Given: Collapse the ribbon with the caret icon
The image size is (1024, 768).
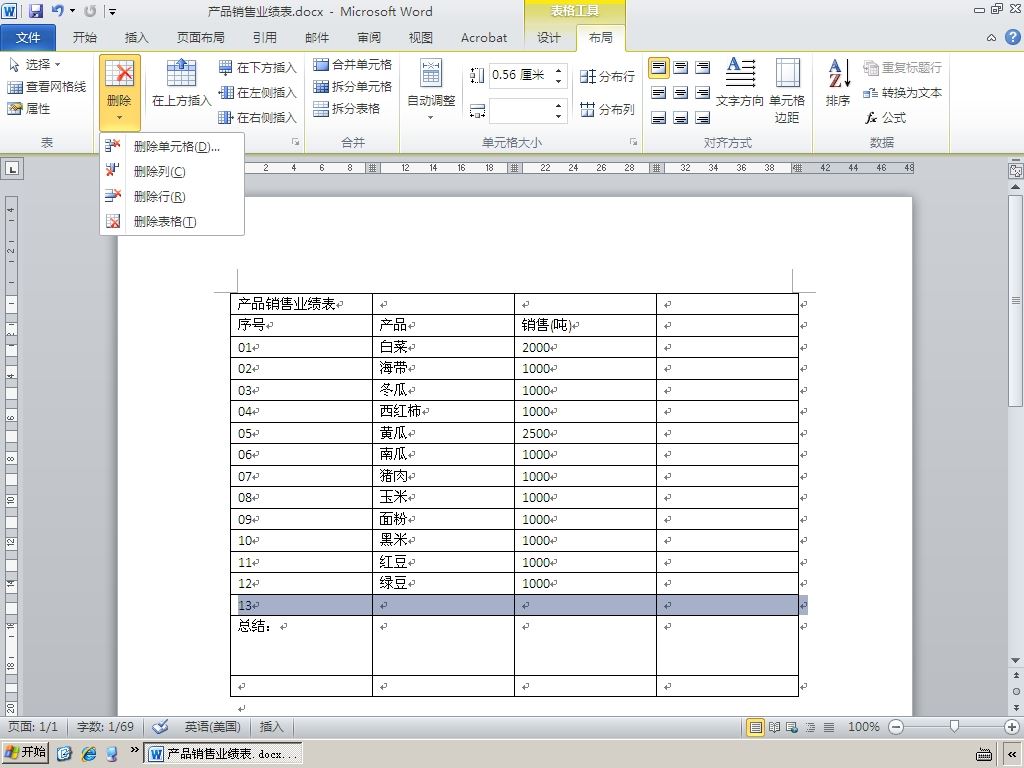Looking at the screenshot, I should (991, 38).
